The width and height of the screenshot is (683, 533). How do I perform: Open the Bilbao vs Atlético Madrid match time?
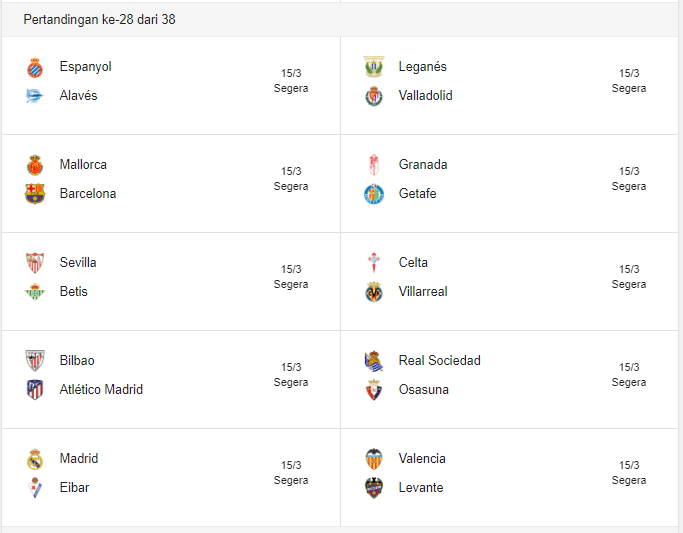click(x=291, y=382)
